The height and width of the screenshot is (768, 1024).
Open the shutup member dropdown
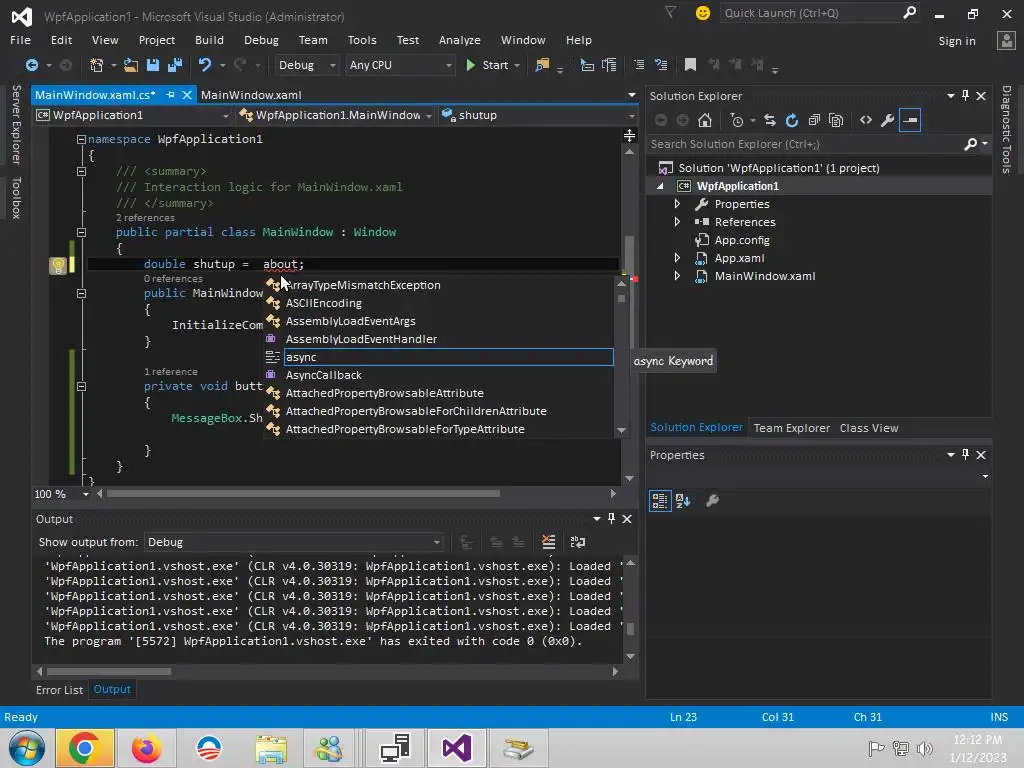coord(538,115)
